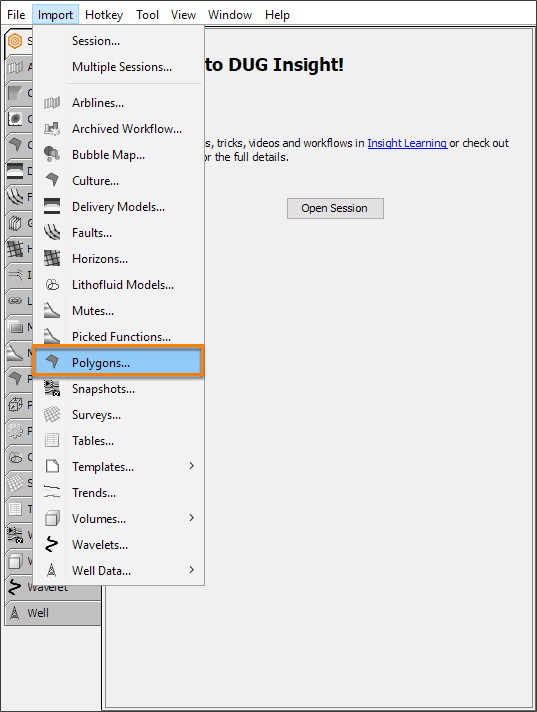Click the Open Session button
537x712 pixels.
tap(335, 208)
